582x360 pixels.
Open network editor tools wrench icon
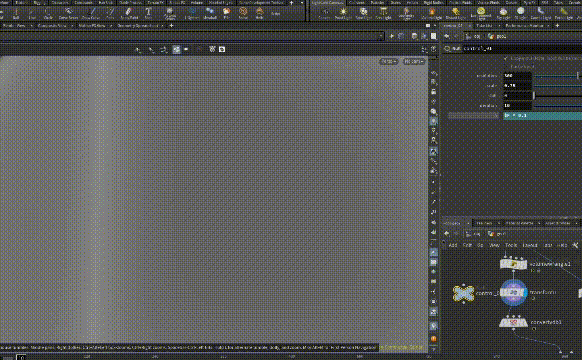click(575, 245)
